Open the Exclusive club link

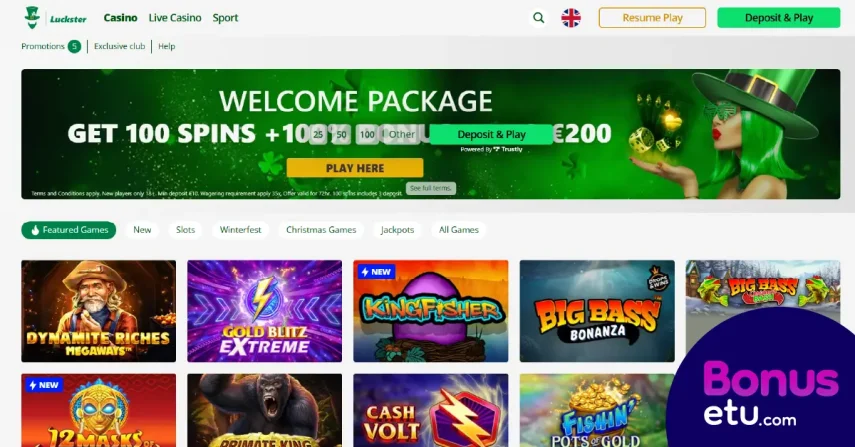[x=119, y=46]
